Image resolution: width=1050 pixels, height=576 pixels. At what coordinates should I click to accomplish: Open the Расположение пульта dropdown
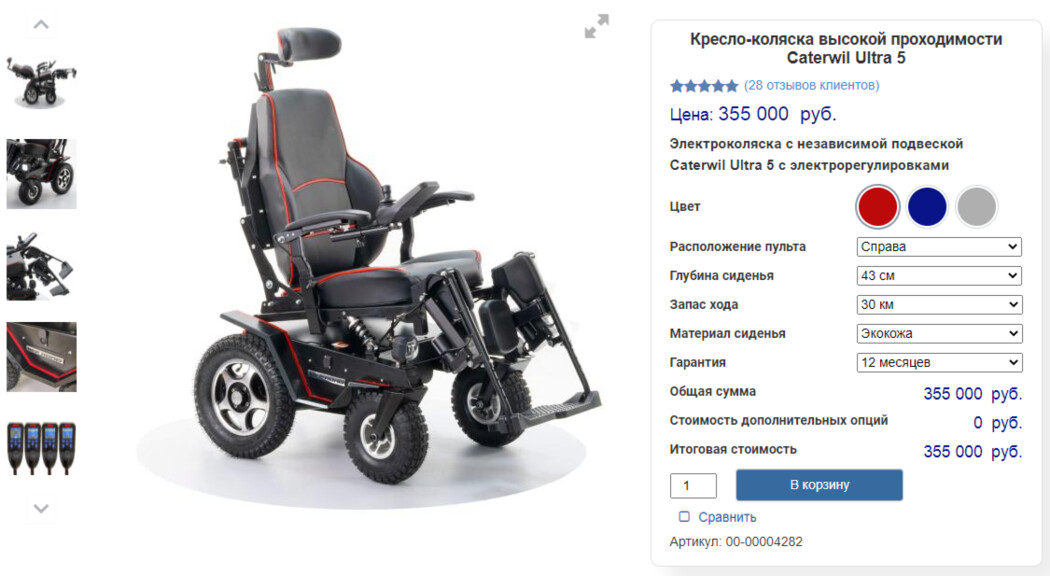(939, 246)
